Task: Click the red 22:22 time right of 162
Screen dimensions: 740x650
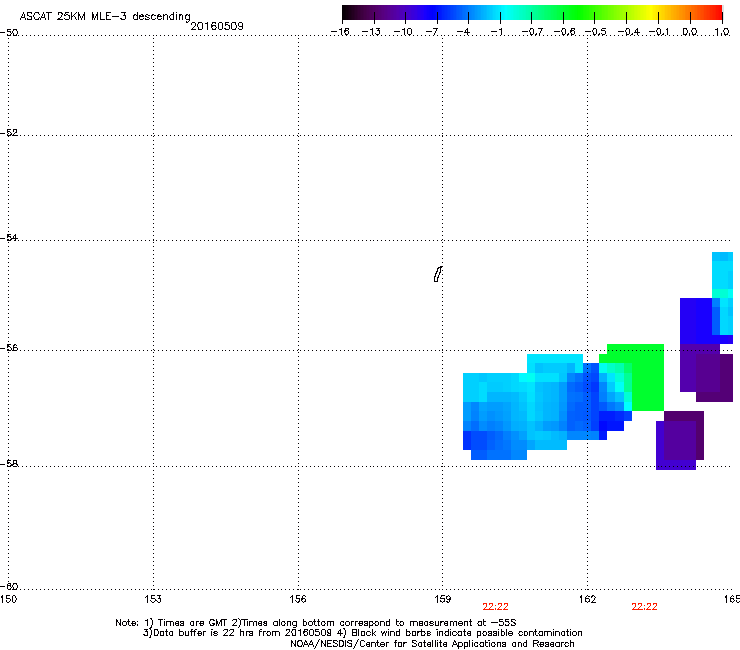Action: (645, 607)
